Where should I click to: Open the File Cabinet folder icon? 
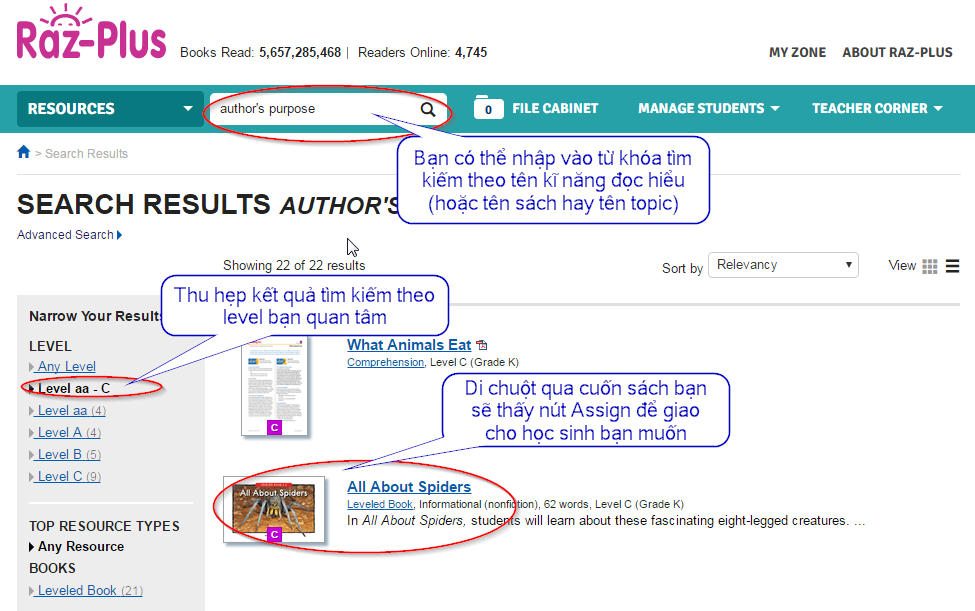(x=488, y=108)
